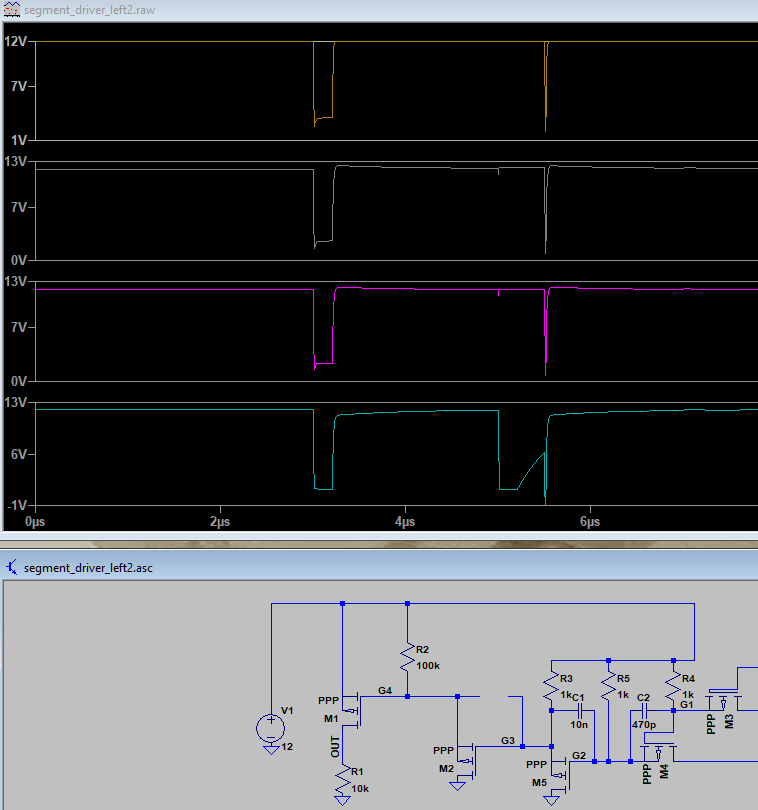Click the R5 component label
This screenshot has height=810, width=758.
[623, 678]
